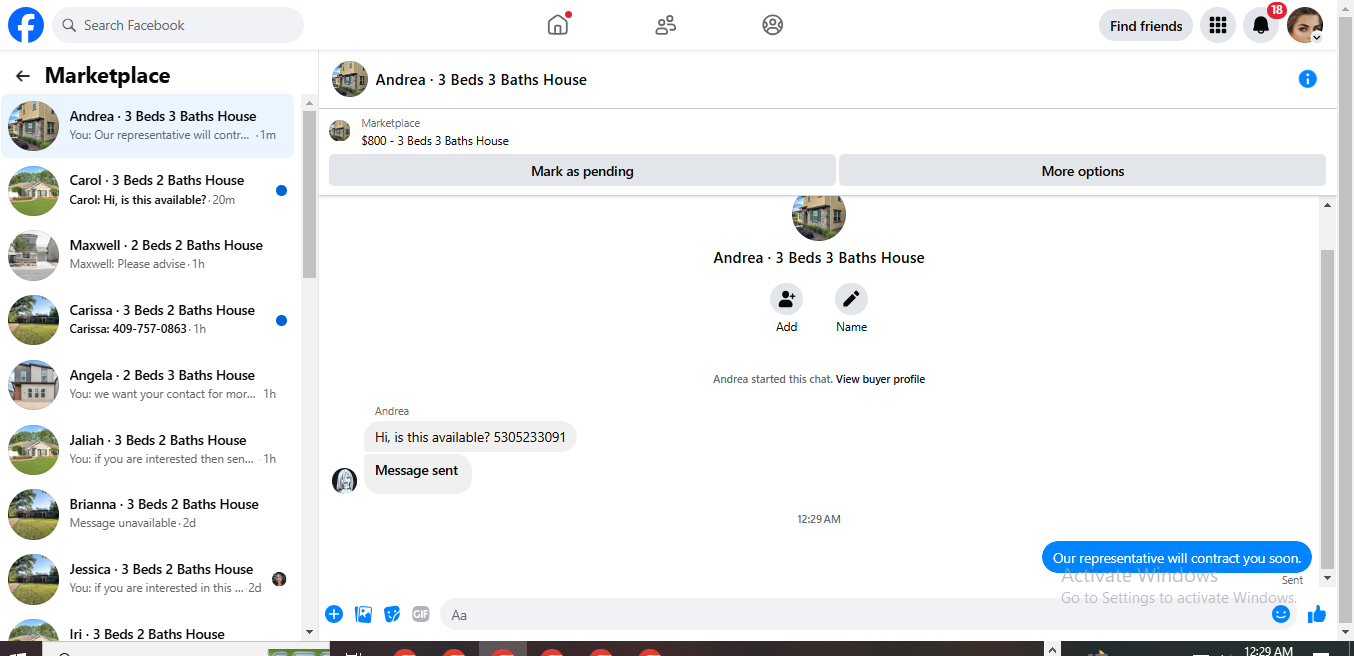This screenshot has height=656, width=1354.
Task: Open Jaliah 3 Beds 2 Baths House chat
Action: (148, 450)
